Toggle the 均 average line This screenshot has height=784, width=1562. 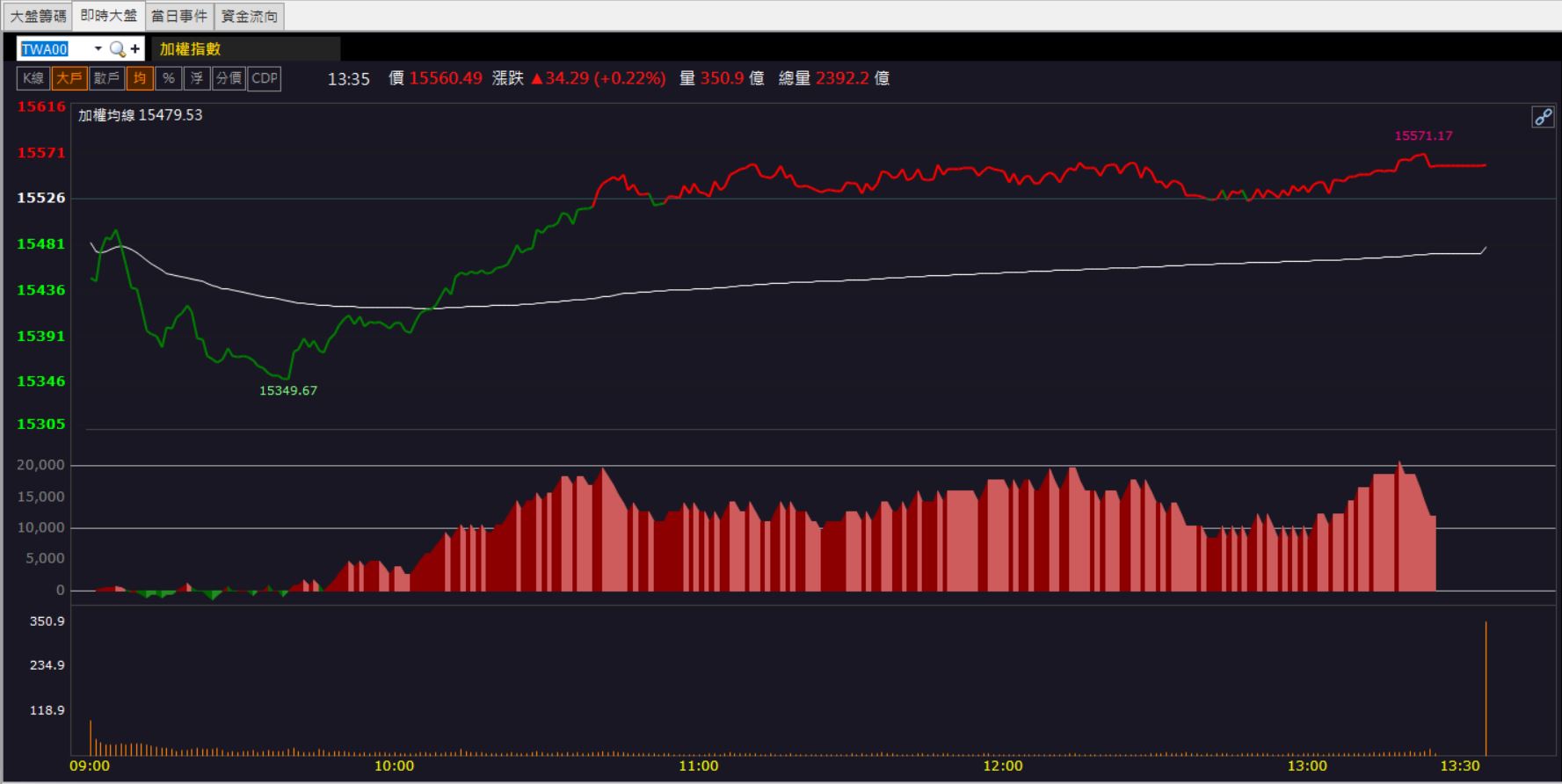140,78
